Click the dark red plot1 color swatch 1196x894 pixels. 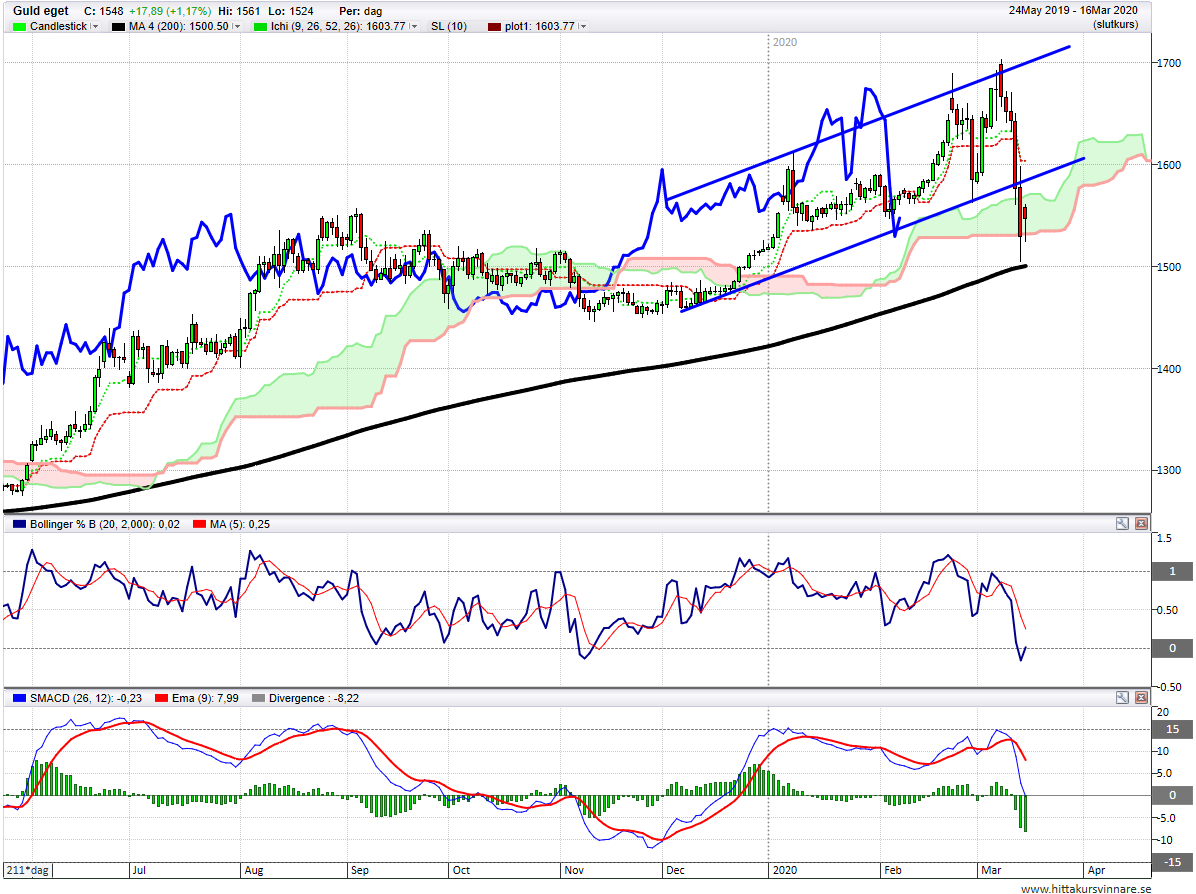click(x=494, y=27)
